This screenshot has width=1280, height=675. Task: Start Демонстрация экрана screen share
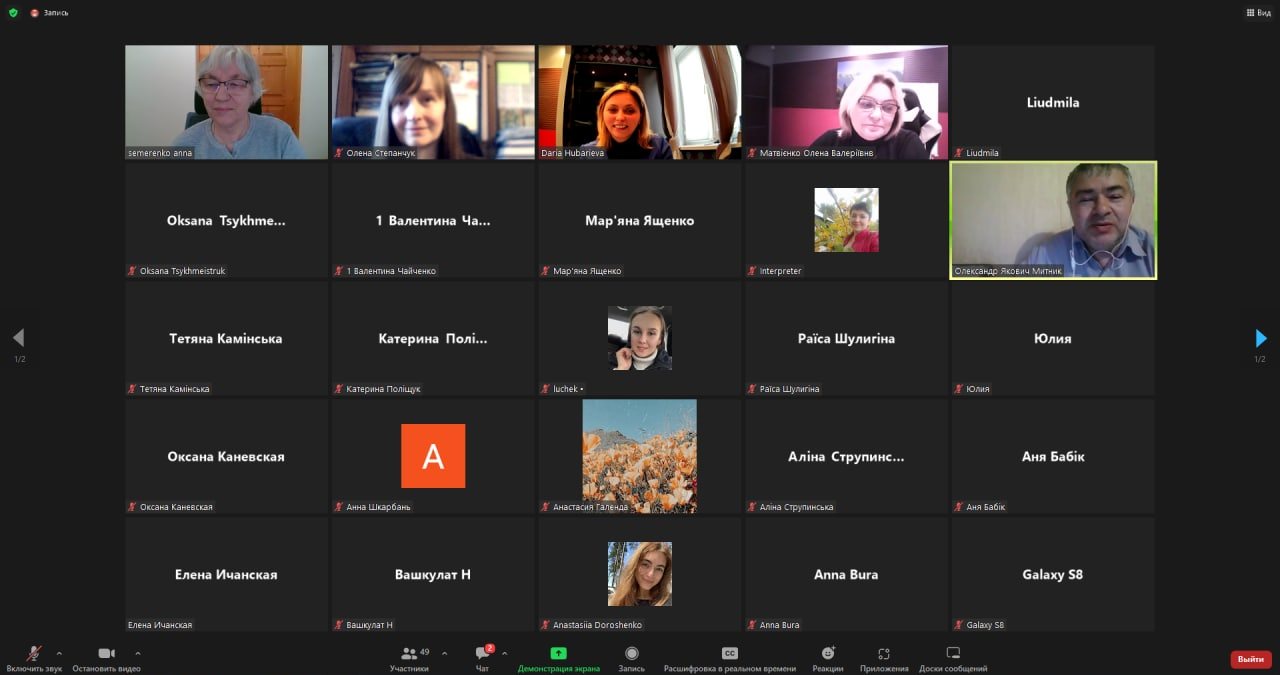(558, 654)
